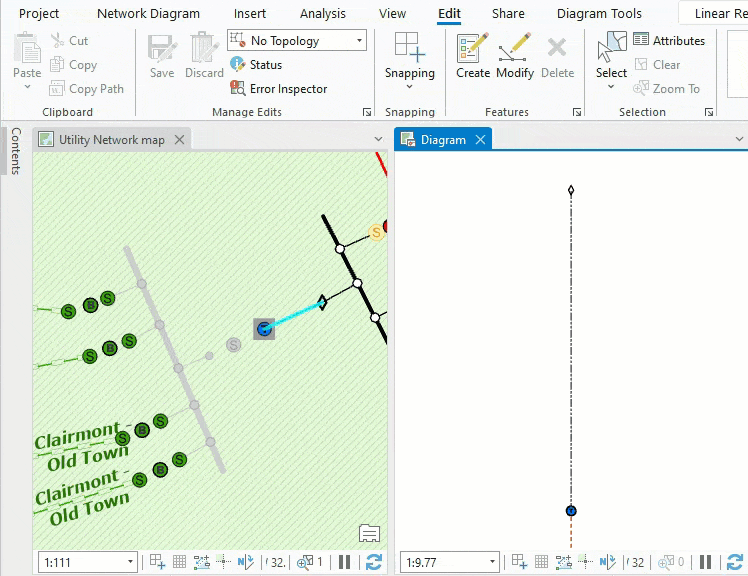
Task: Activate the Utility Network map view tab
Action: [112, 140]
